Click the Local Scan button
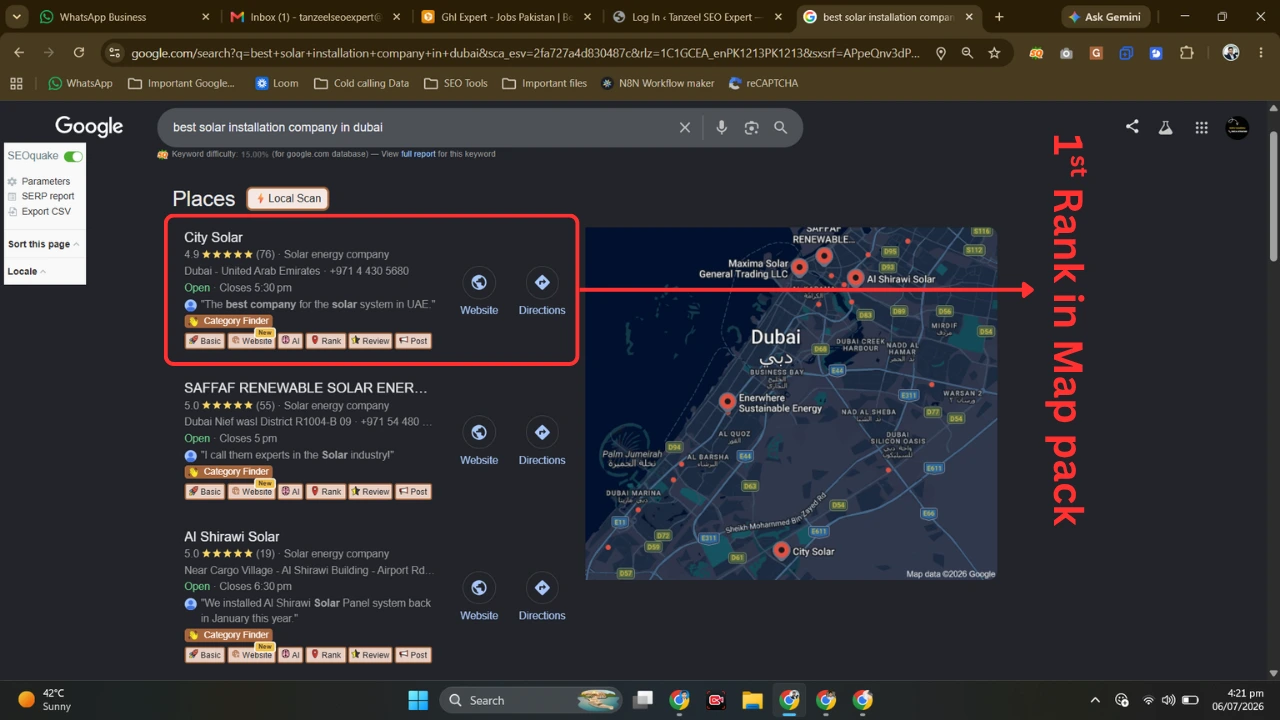The height and width of the screenshot is (720, 1280). (x=288, y=198)
